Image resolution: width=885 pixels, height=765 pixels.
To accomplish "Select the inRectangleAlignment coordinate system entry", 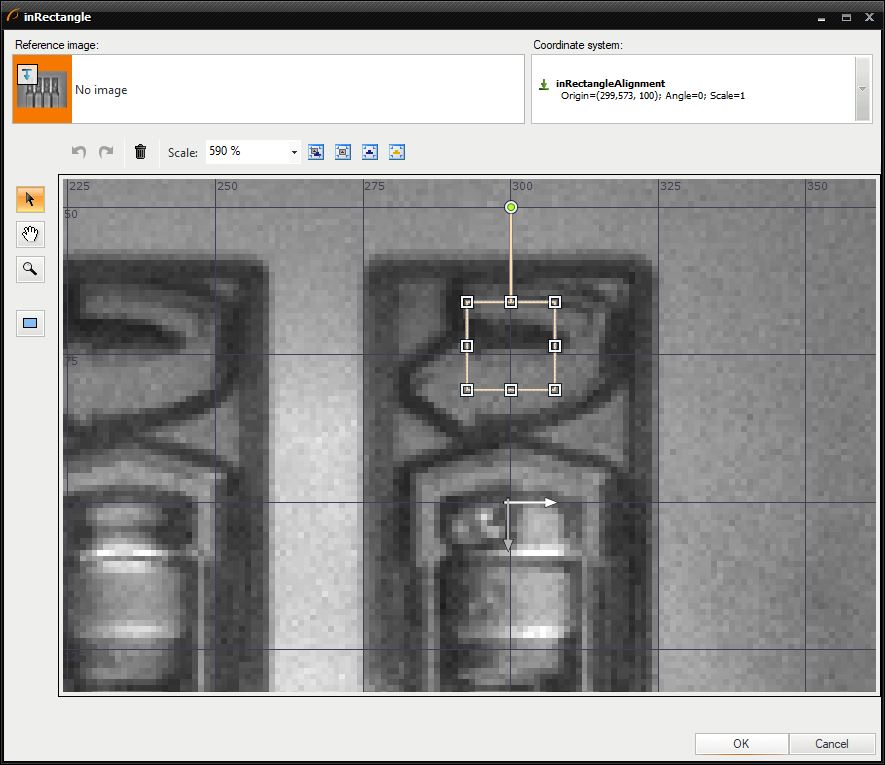I will 610,84.
